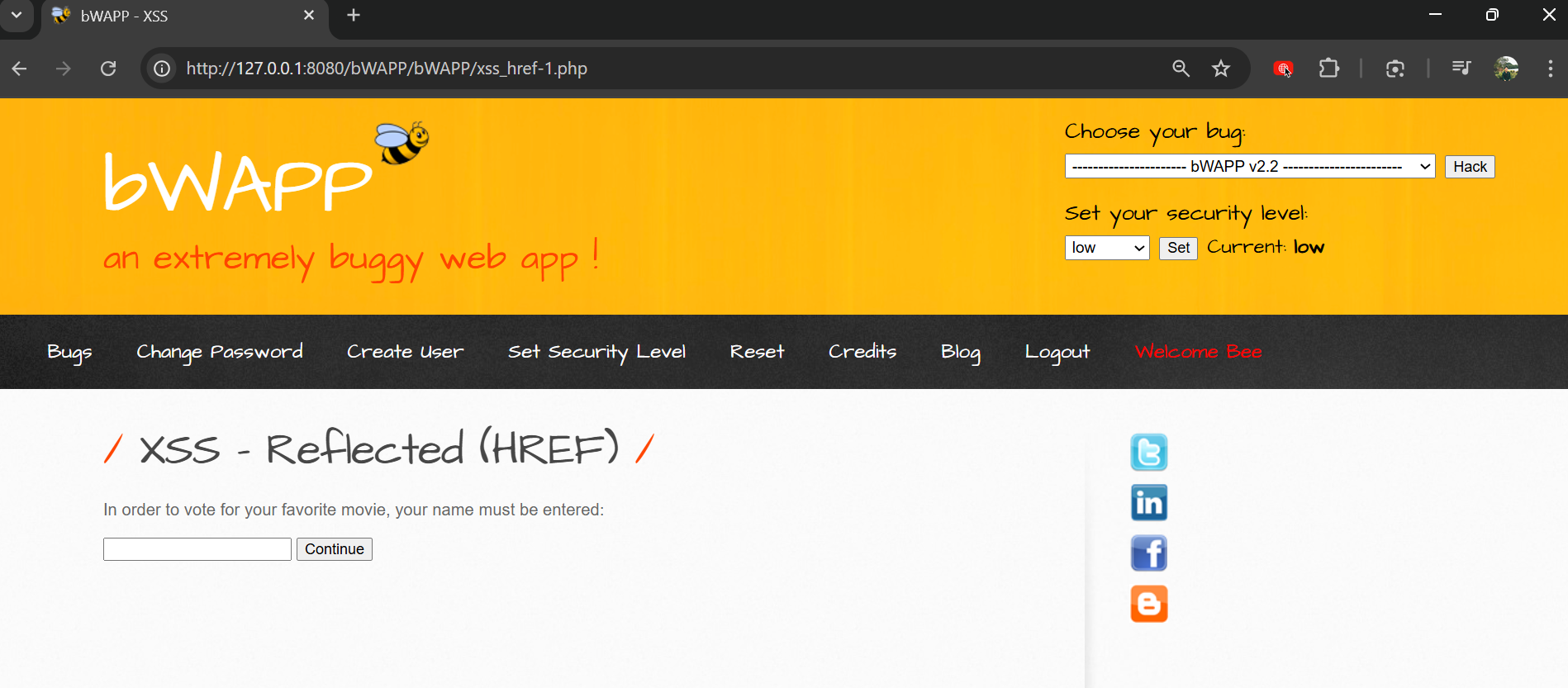Expand the tab search chevron
The height and width of the screenshot is (688, 1568).
17,15
